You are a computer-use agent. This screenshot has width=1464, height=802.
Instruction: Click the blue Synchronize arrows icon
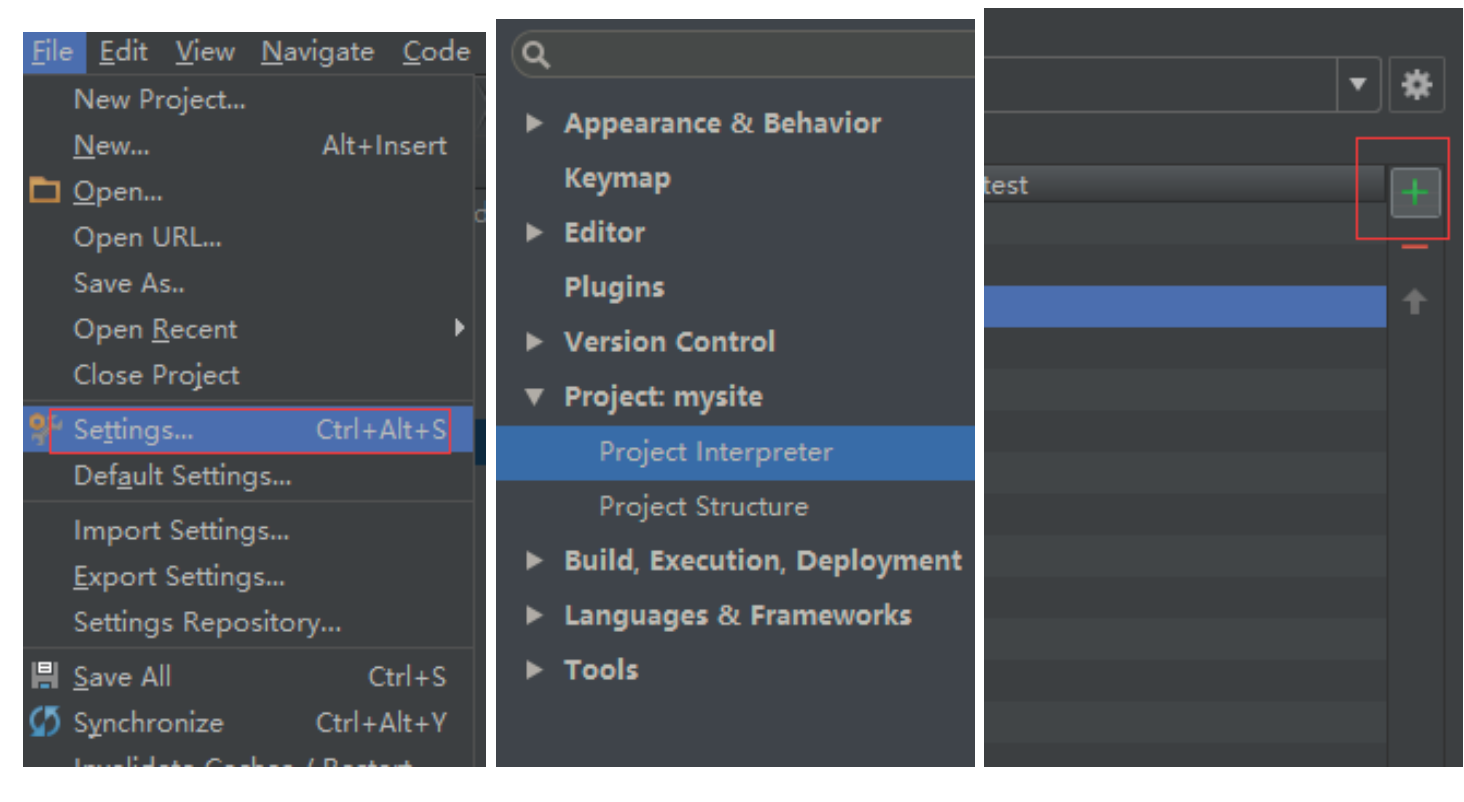pos(45,722)
